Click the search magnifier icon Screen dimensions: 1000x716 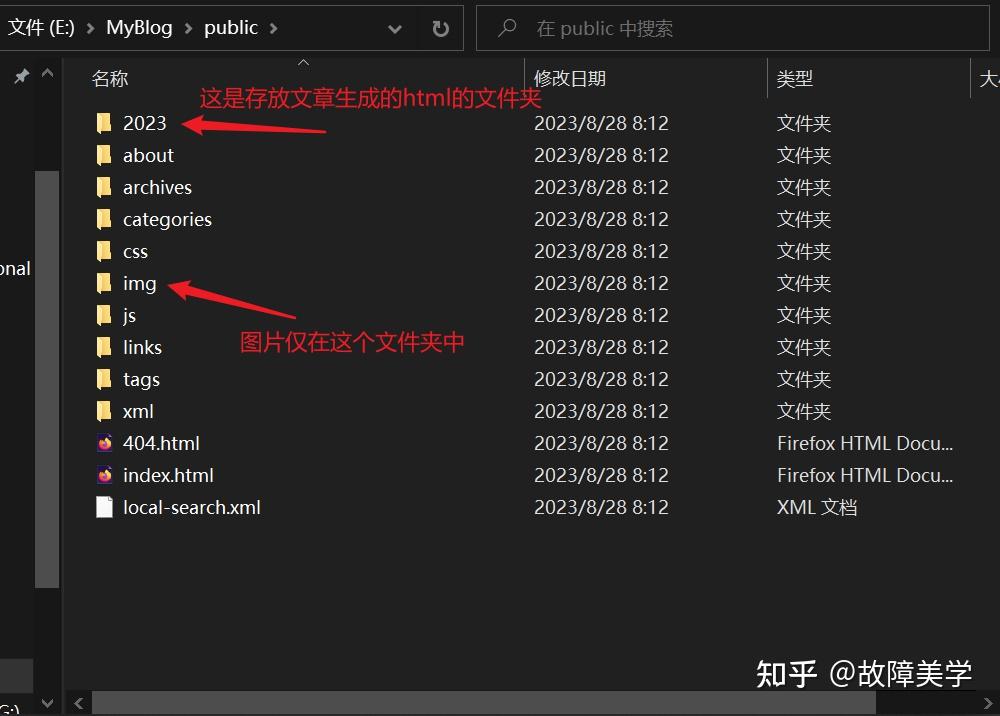coord(508,27)
